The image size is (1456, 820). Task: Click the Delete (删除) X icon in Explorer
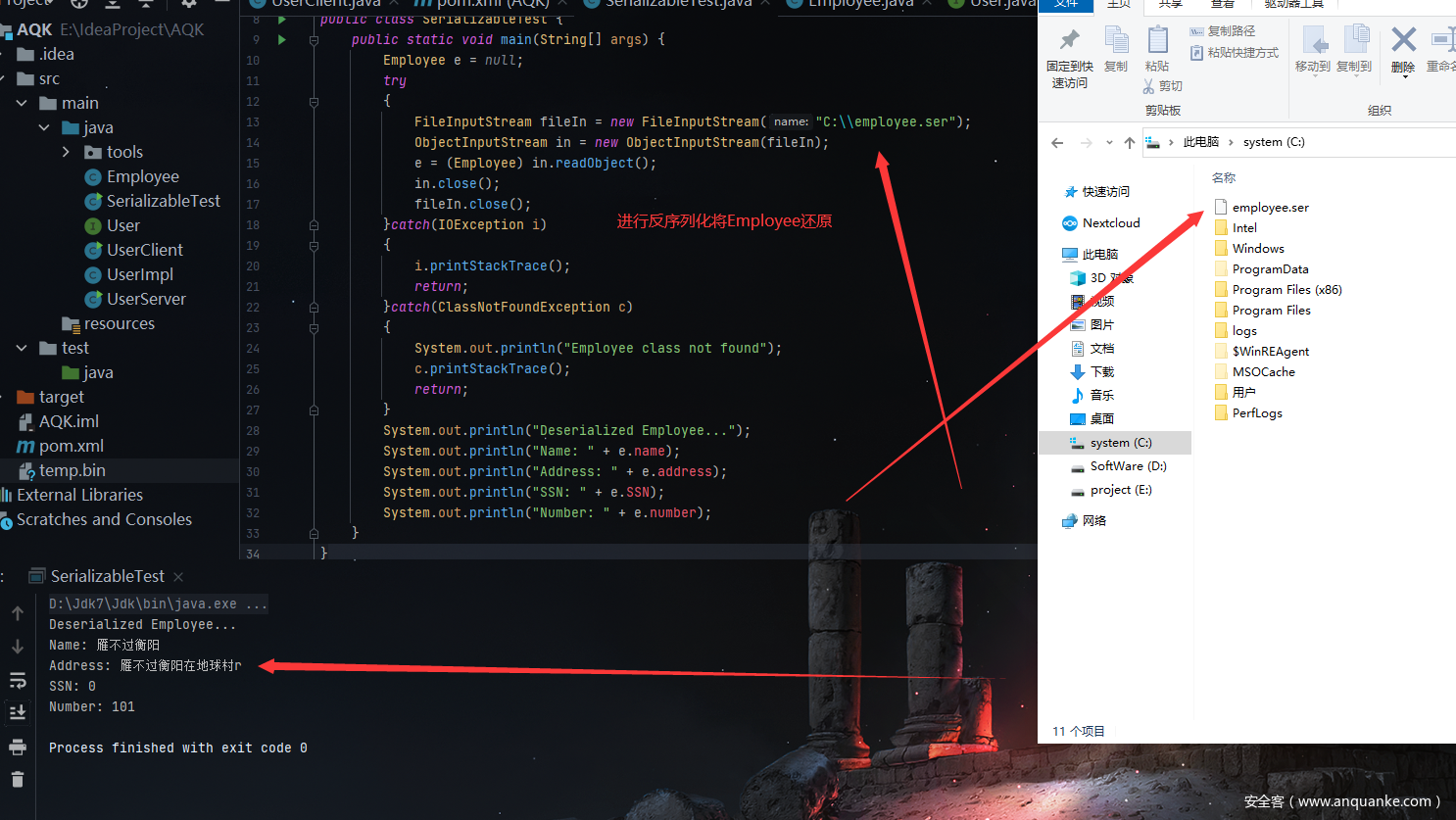[1403, 40]
